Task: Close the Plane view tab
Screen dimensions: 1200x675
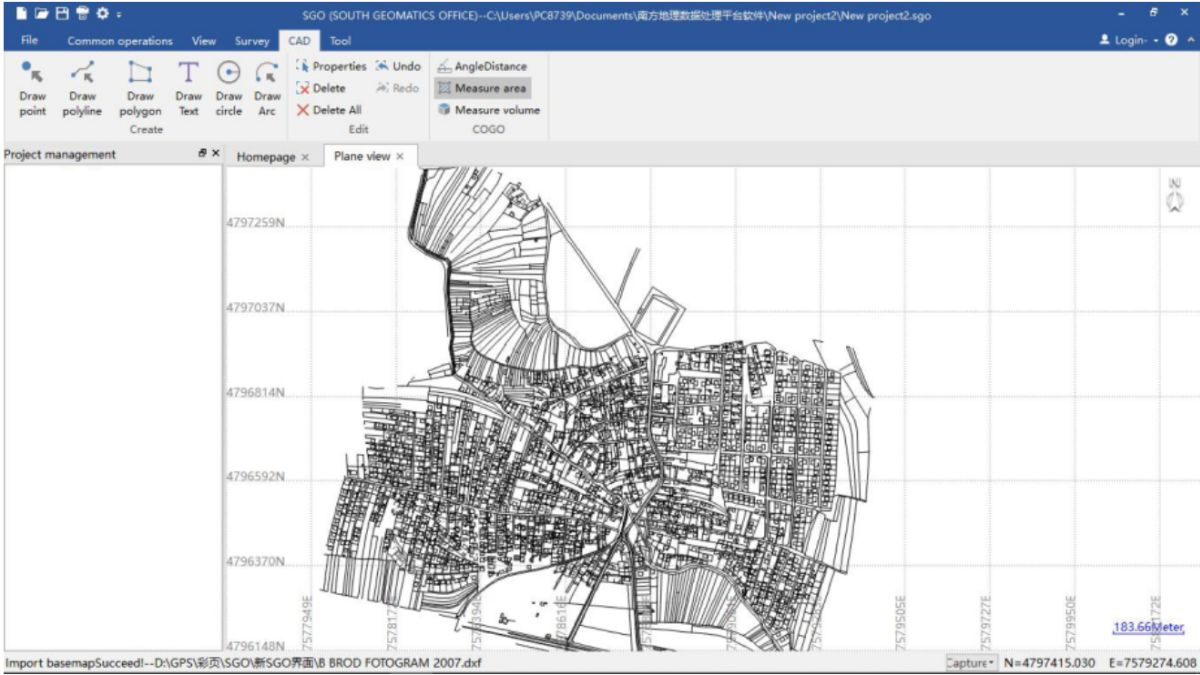Action: tap(400, 157)
